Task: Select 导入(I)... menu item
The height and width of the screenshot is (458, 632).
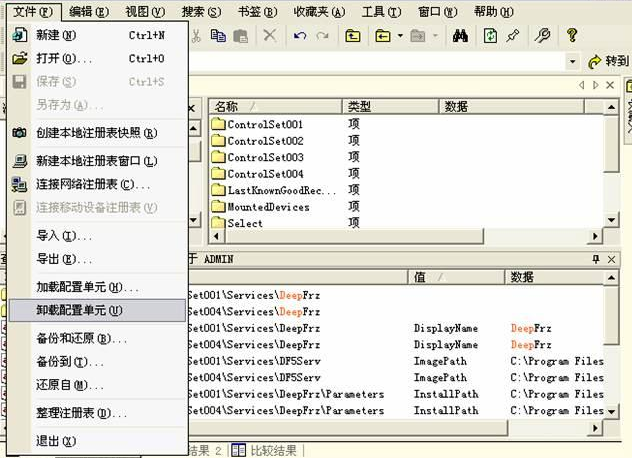Action: tap(98, 235)
